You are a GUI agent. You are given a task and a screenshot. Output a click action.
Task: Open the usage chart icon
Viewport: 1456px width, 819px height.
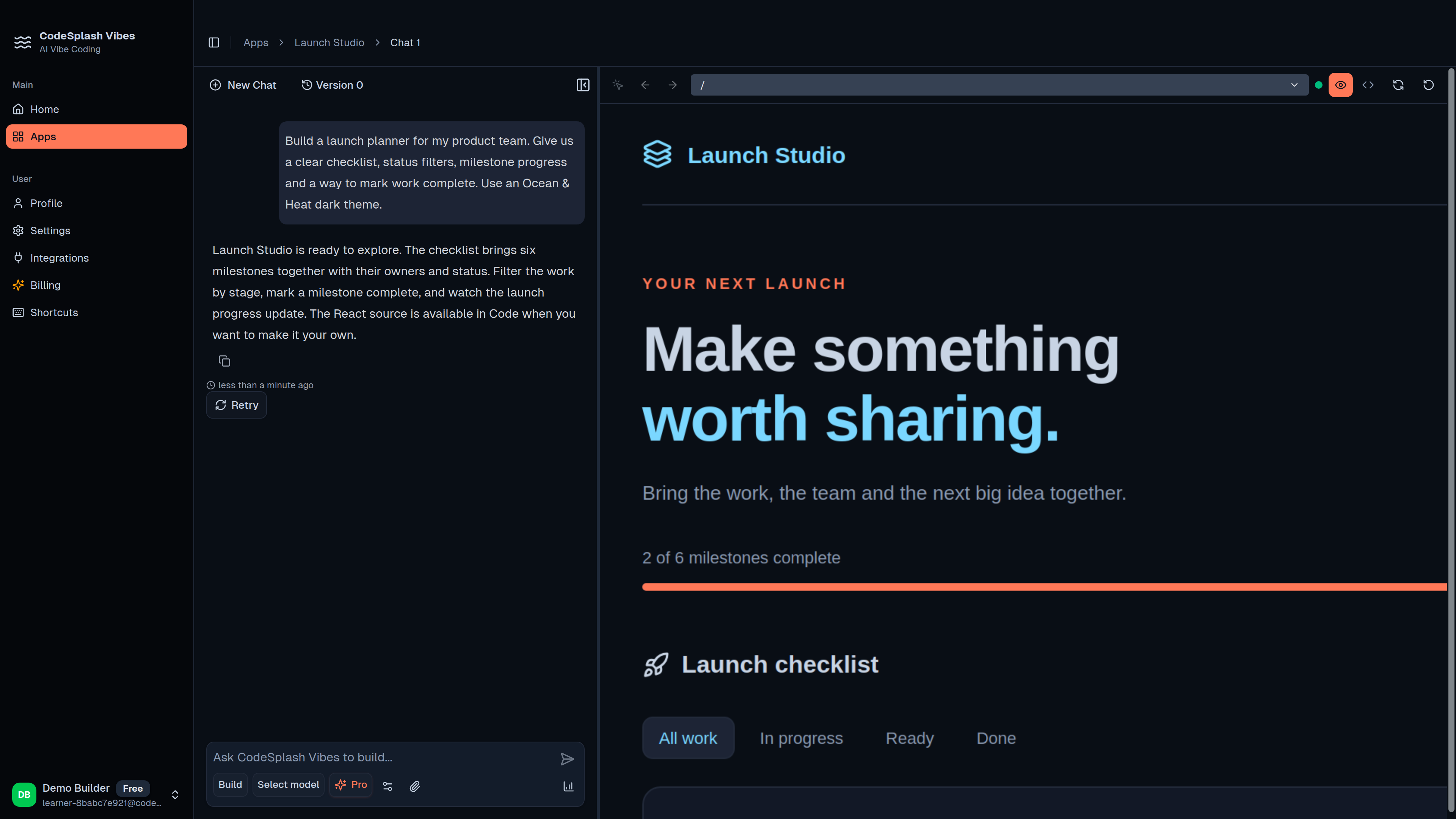point(568,786)
